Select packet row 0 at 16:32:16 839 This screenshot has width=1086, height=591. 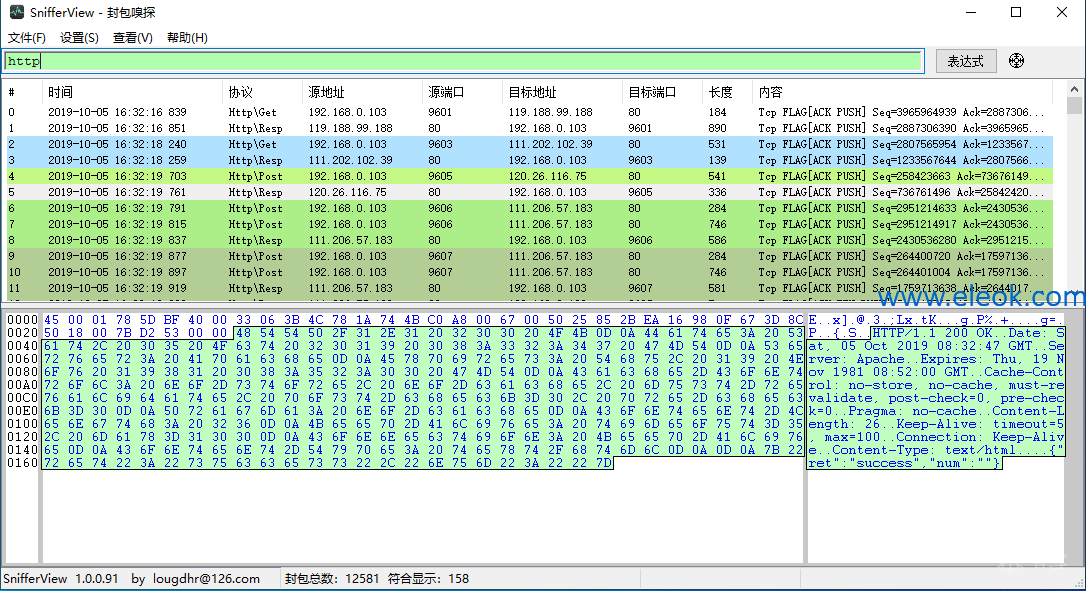pos(528,112)
